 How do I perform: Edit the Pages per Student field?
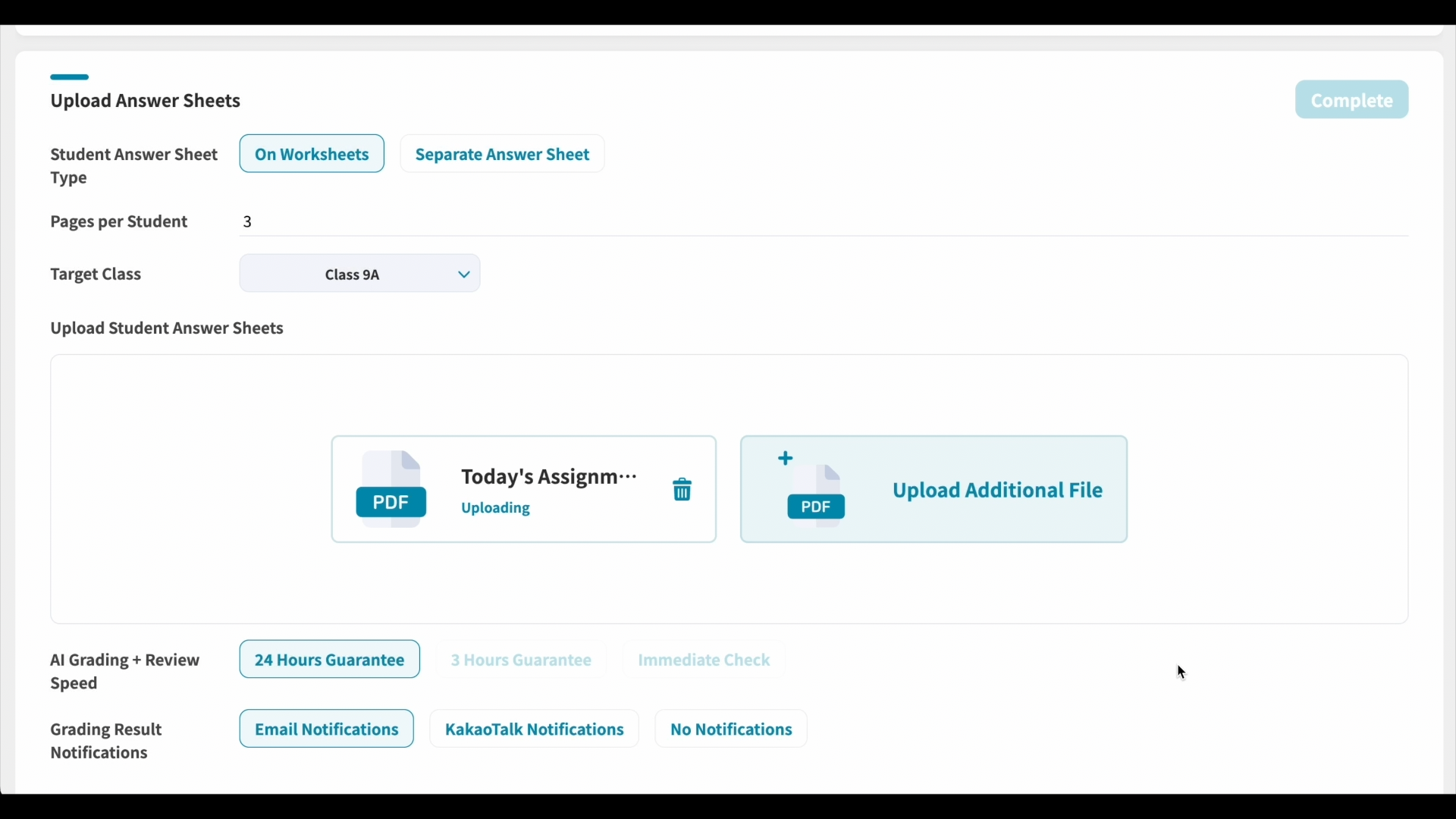[x=824, y=221]
